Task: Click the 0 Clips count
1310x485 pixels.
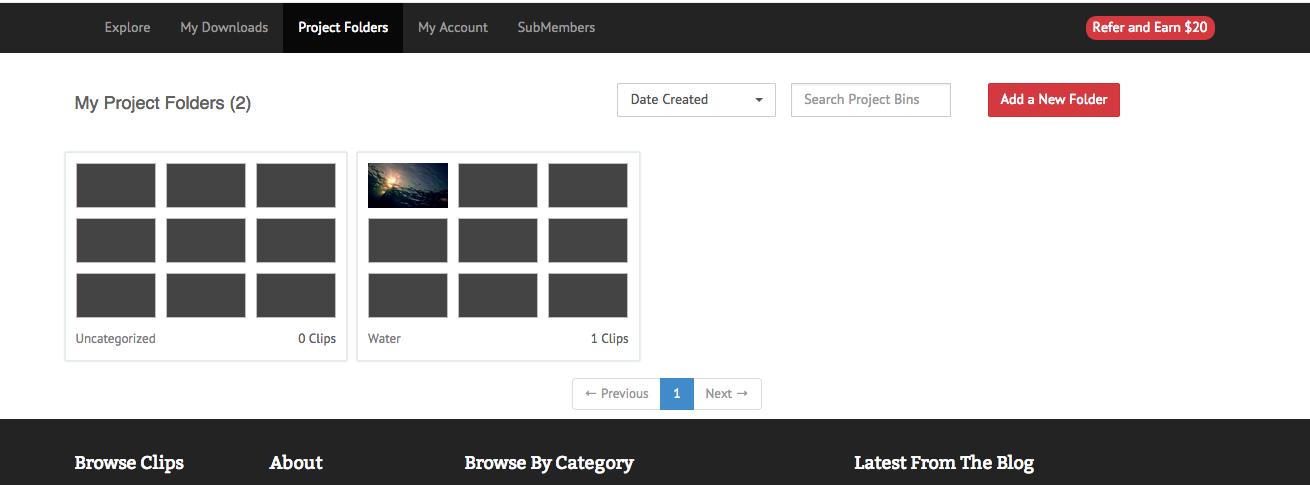Action: tap(317, 339)
